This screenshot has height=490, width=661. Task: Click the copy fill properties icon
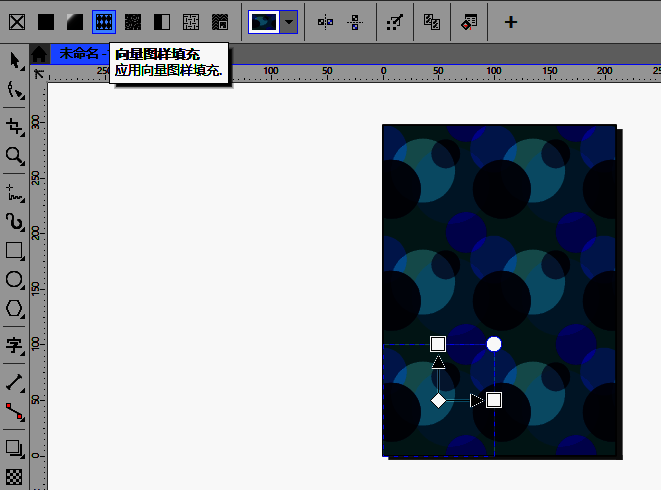(x=432, y=21)
